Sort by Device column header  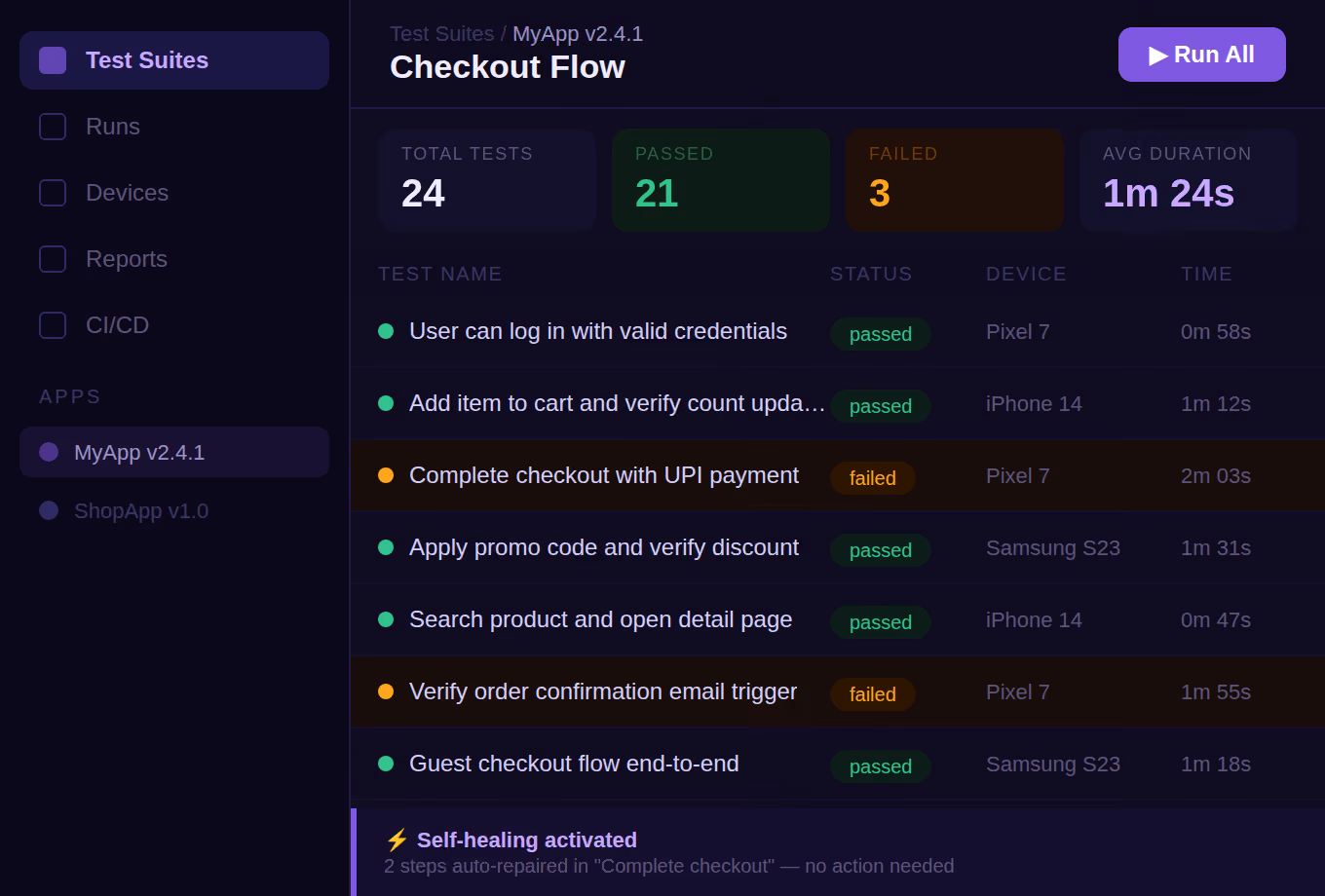tap(1026, 274)
